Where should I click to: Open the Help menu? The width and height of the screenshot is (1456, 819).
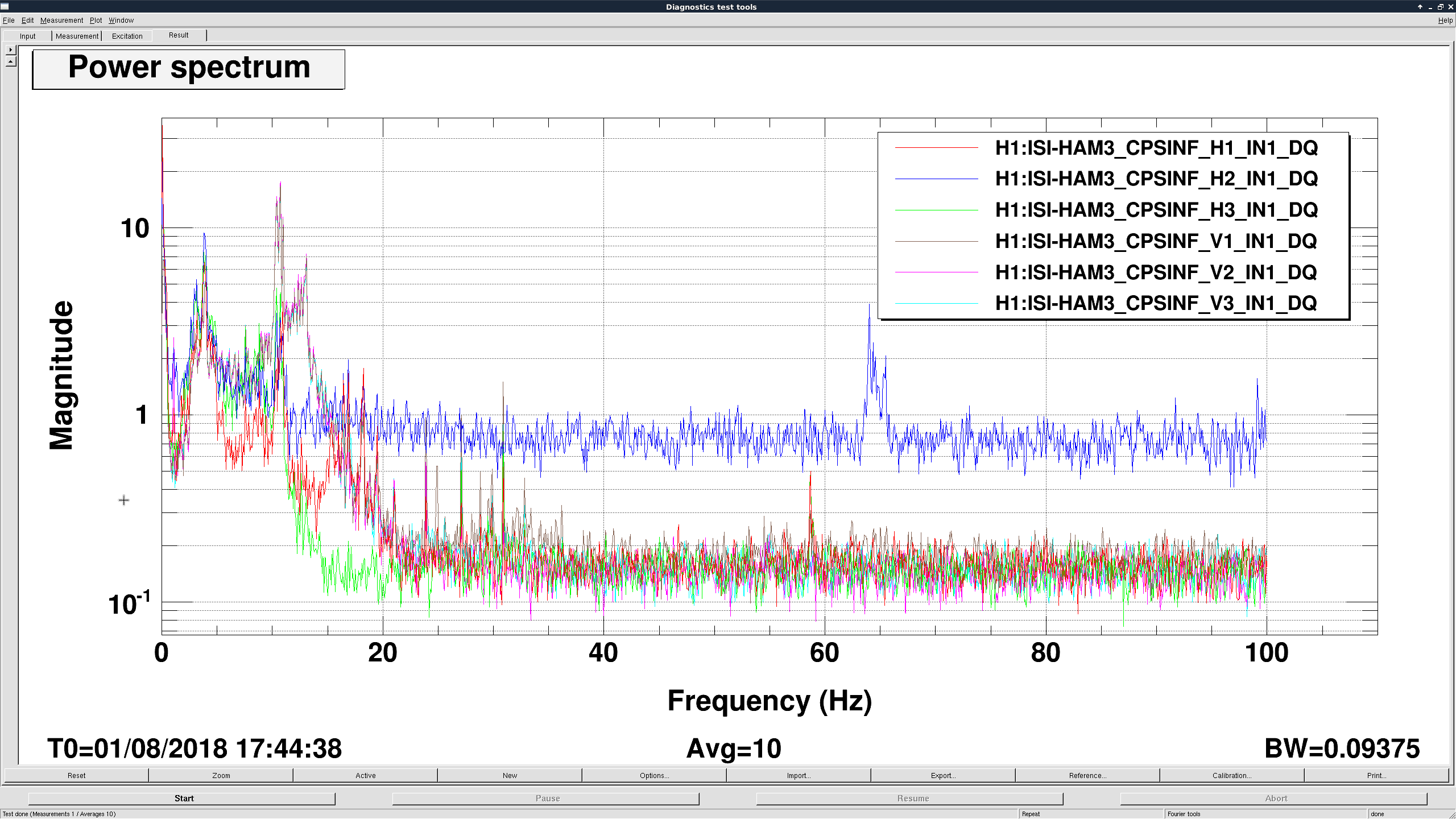point(1445,20)
